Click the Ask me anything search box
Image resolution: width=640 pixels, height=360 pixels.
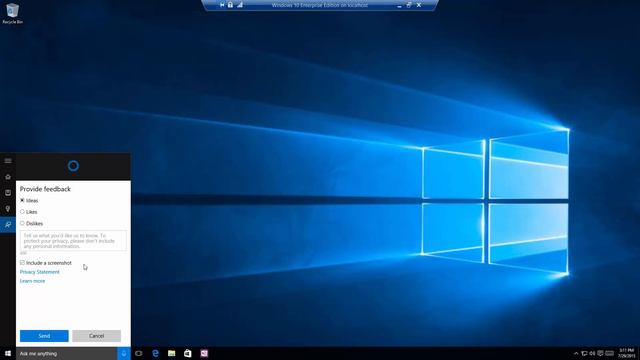click(x=67, y=353)
